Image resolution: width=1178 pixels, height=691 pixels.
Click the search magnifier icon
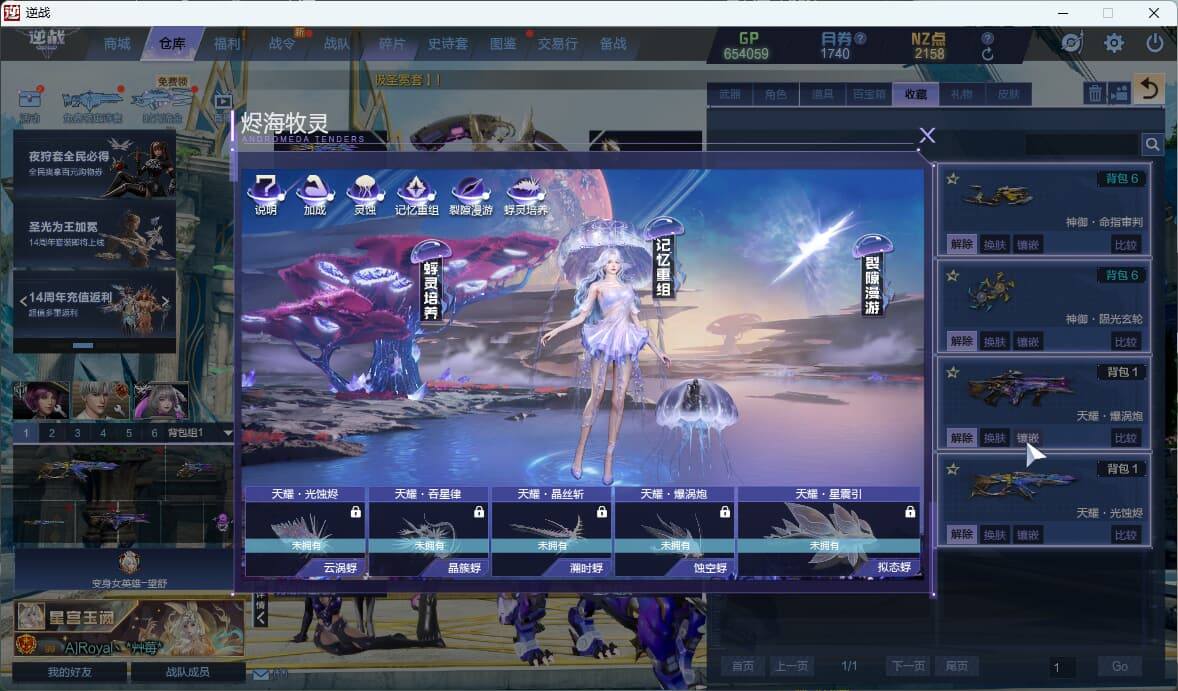1152,143
